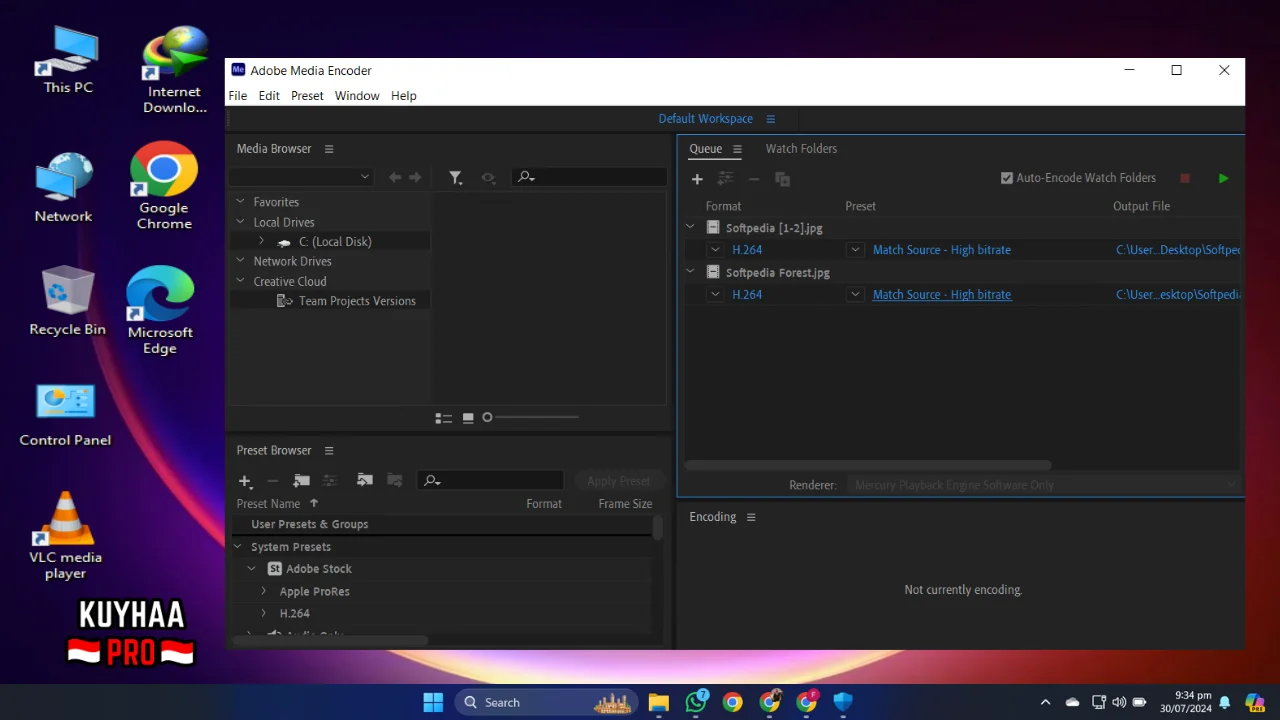Expand the Apple ProRes preset group
The image size is (1280, 720).
pos(264,591)
